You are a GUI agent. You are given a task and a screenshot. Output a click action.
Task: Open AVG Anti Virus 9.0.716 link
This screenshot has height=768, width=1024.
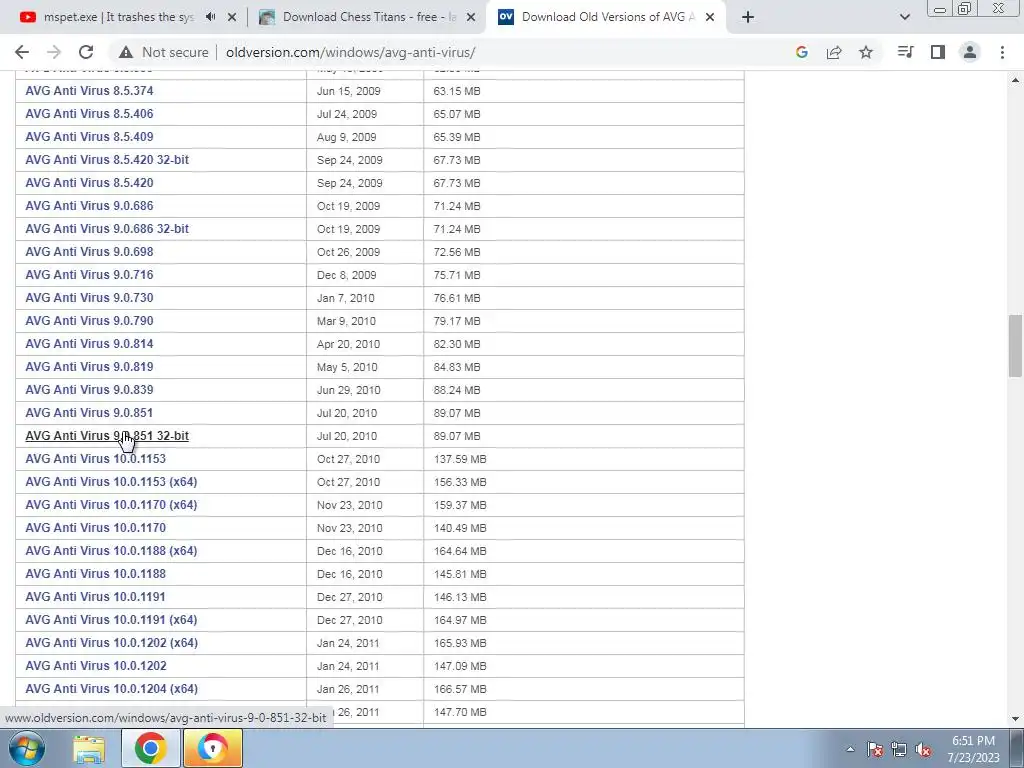pyautogui.click(x=89, y=274)
